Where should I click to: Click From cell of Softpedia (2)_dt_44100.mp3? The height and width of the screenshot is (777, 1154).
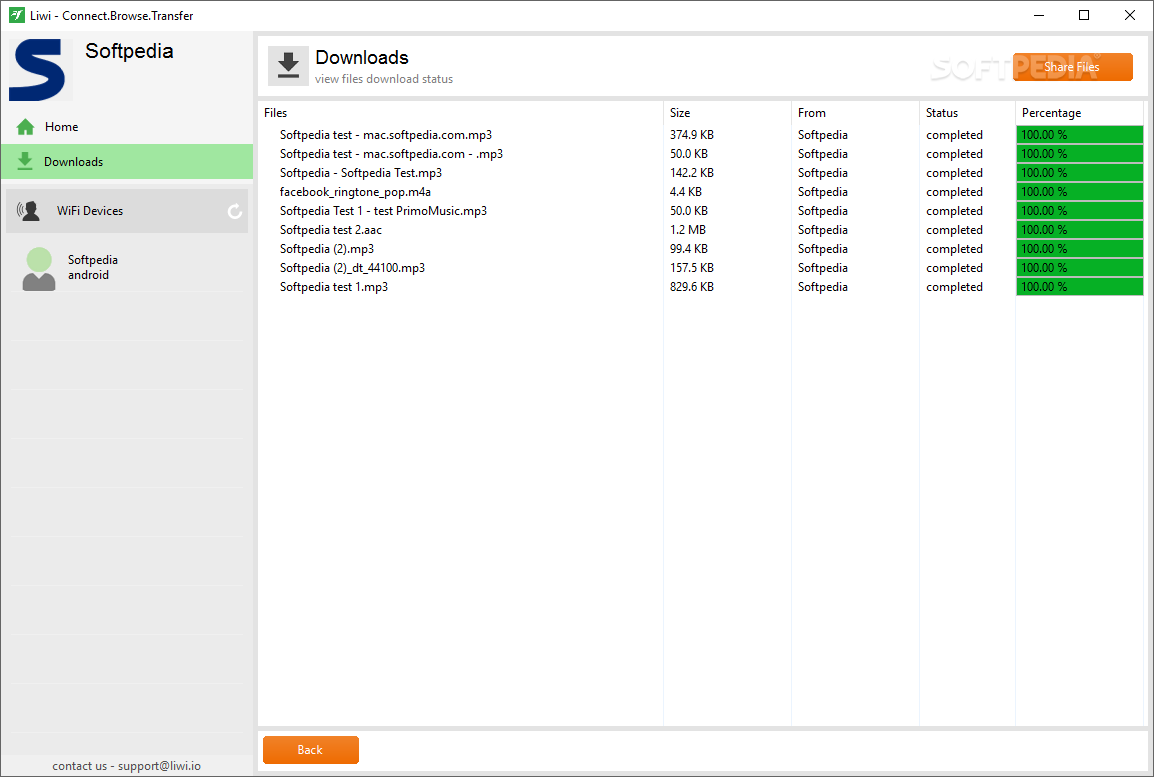click(x=823, y=268)
